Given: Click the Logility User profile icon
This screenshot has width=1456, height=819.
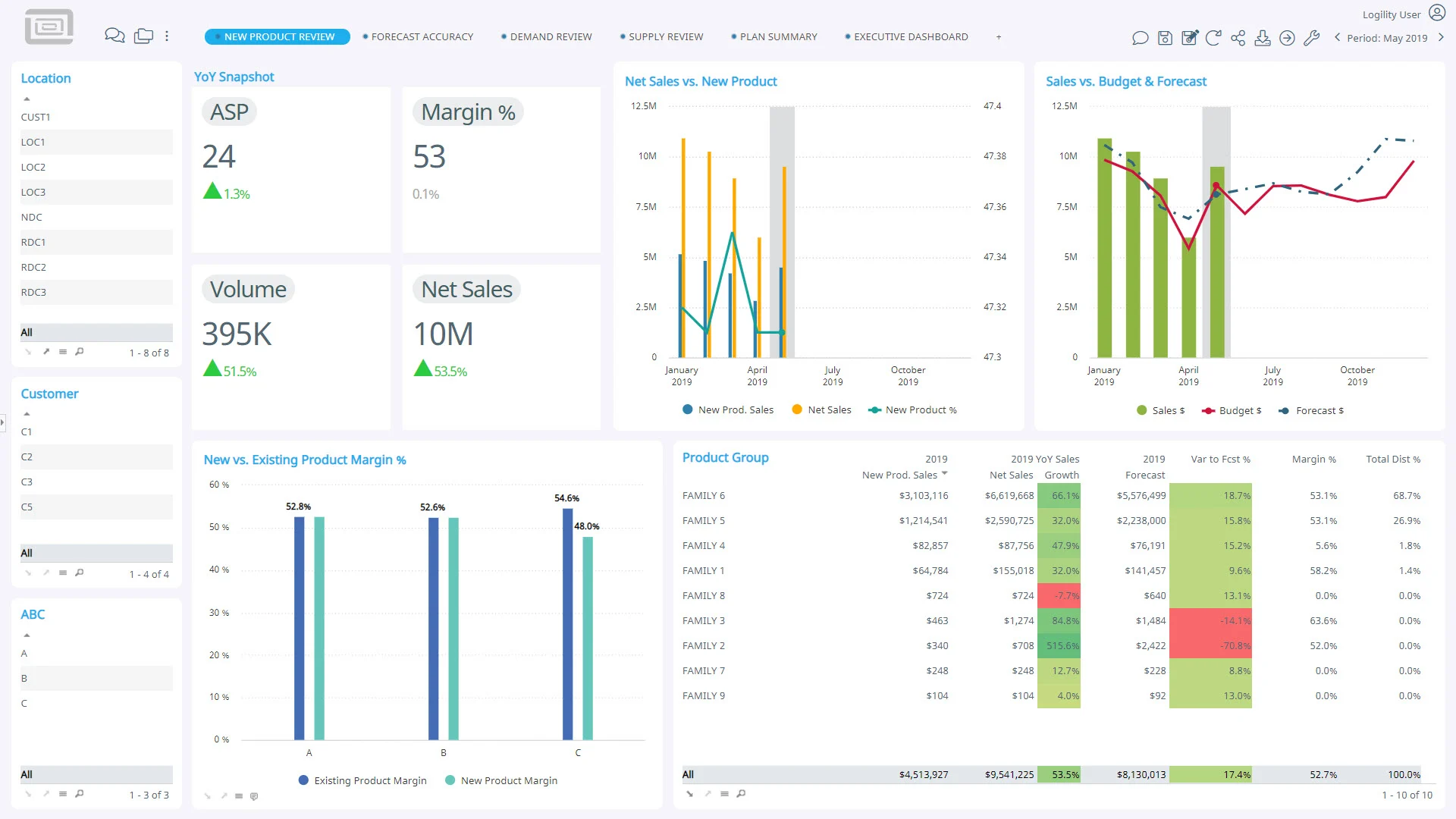Looking at the screenshot, I should point(1436,13).
